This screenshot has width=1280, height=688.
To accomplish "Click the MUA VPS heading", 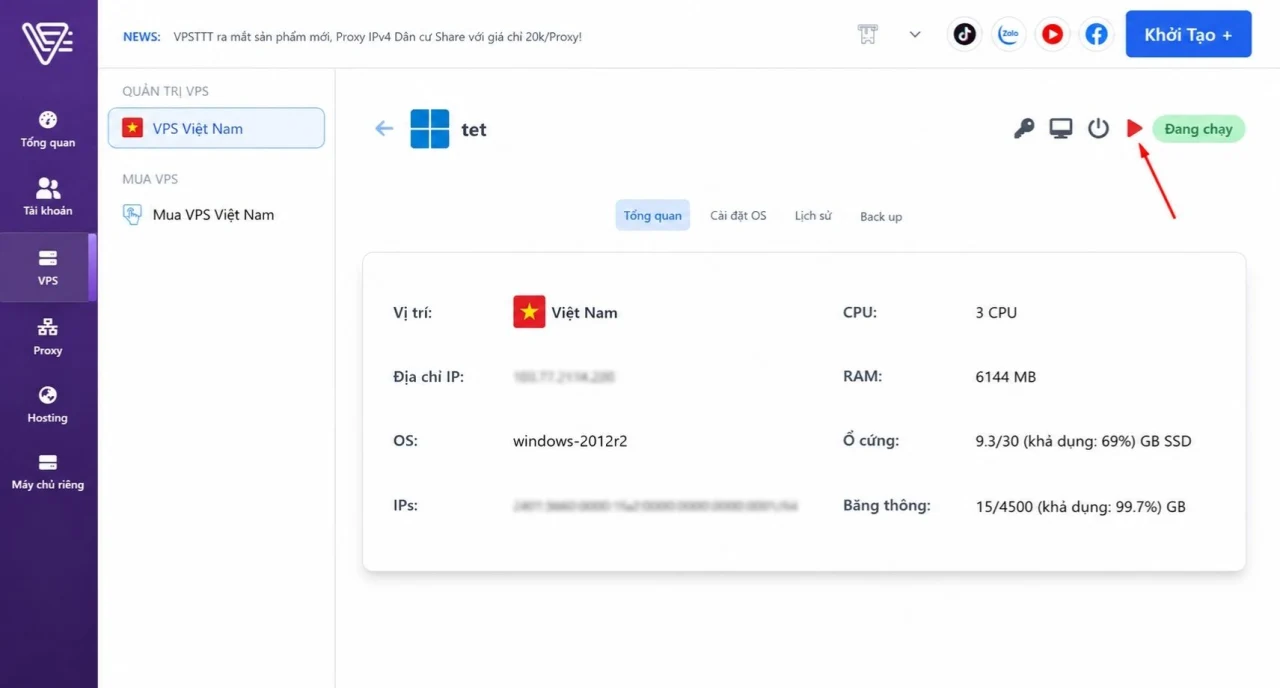I will pos(150,179).
